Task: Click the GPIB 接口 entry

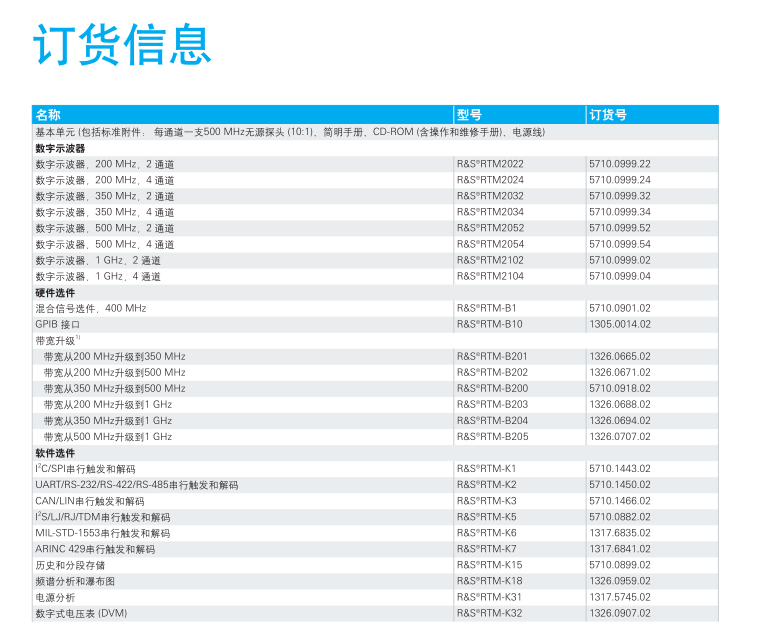Action: tap(57, 324)
